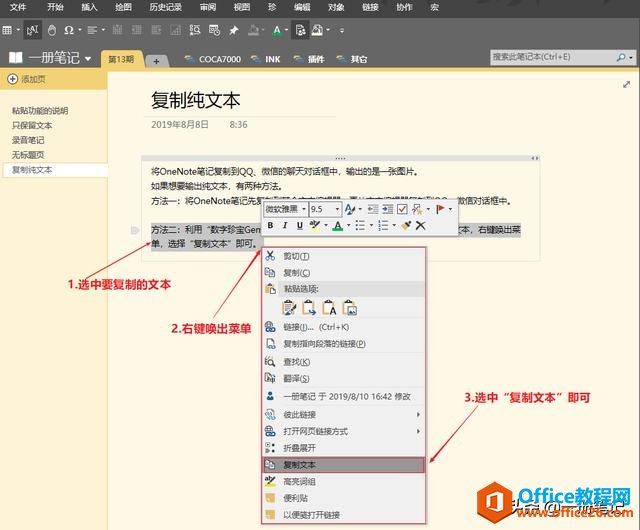Screen dimensions: 640x530
Task: Click the highlighted document icon near the toolbar end
Action: [300, 30]
